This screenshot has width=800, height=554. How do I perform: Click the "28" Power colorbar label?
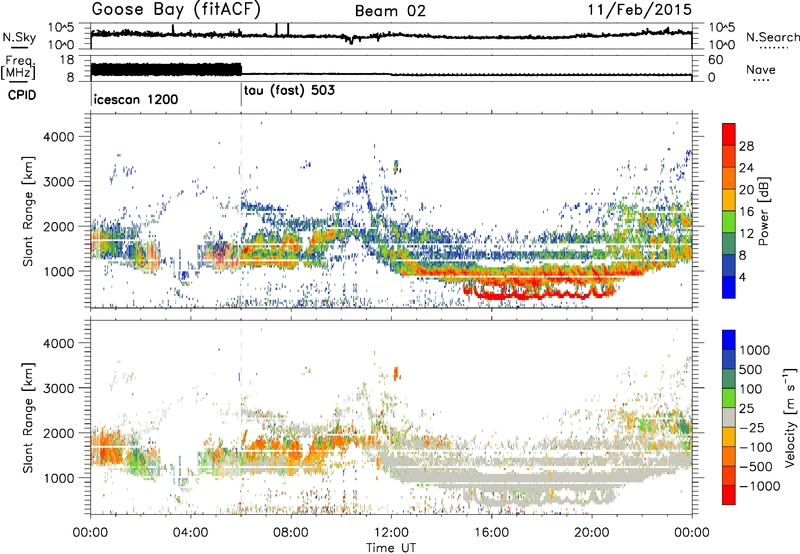pos(746,146)
